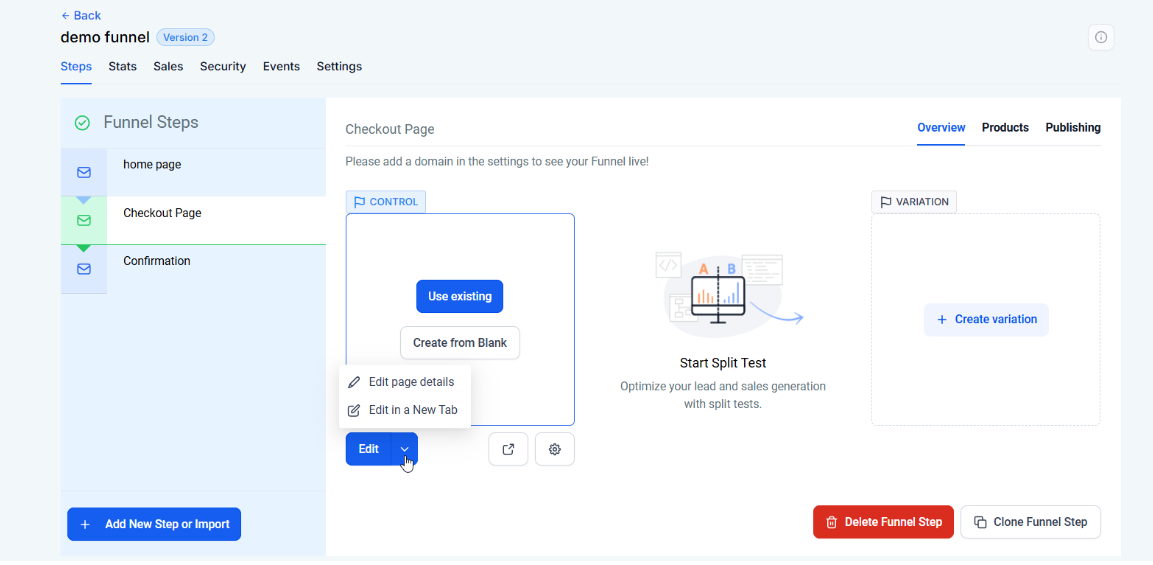Image resolution: width=1153 pixels, height=565 pixels.
Task: Click the envelope icon beside Confirmation
Action: (x=84, y=269)
